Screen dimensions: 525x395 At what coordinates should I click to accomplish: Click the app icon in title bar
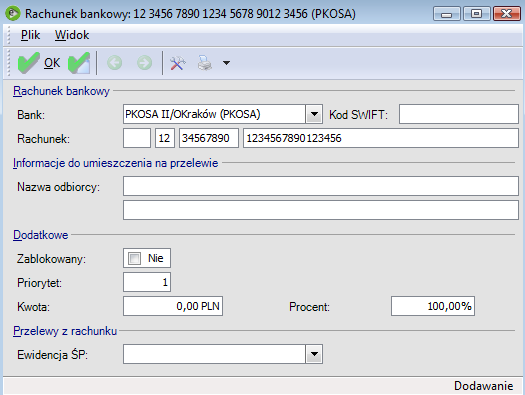(x=13, y=14)
